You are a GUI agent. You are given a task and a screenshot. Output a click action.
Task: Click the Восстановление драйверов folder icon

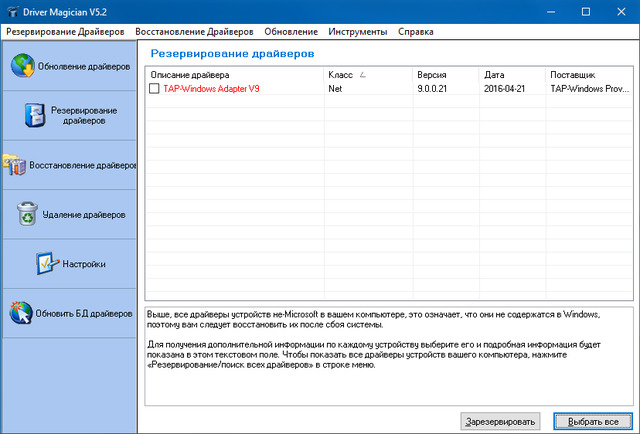(14, 165)
